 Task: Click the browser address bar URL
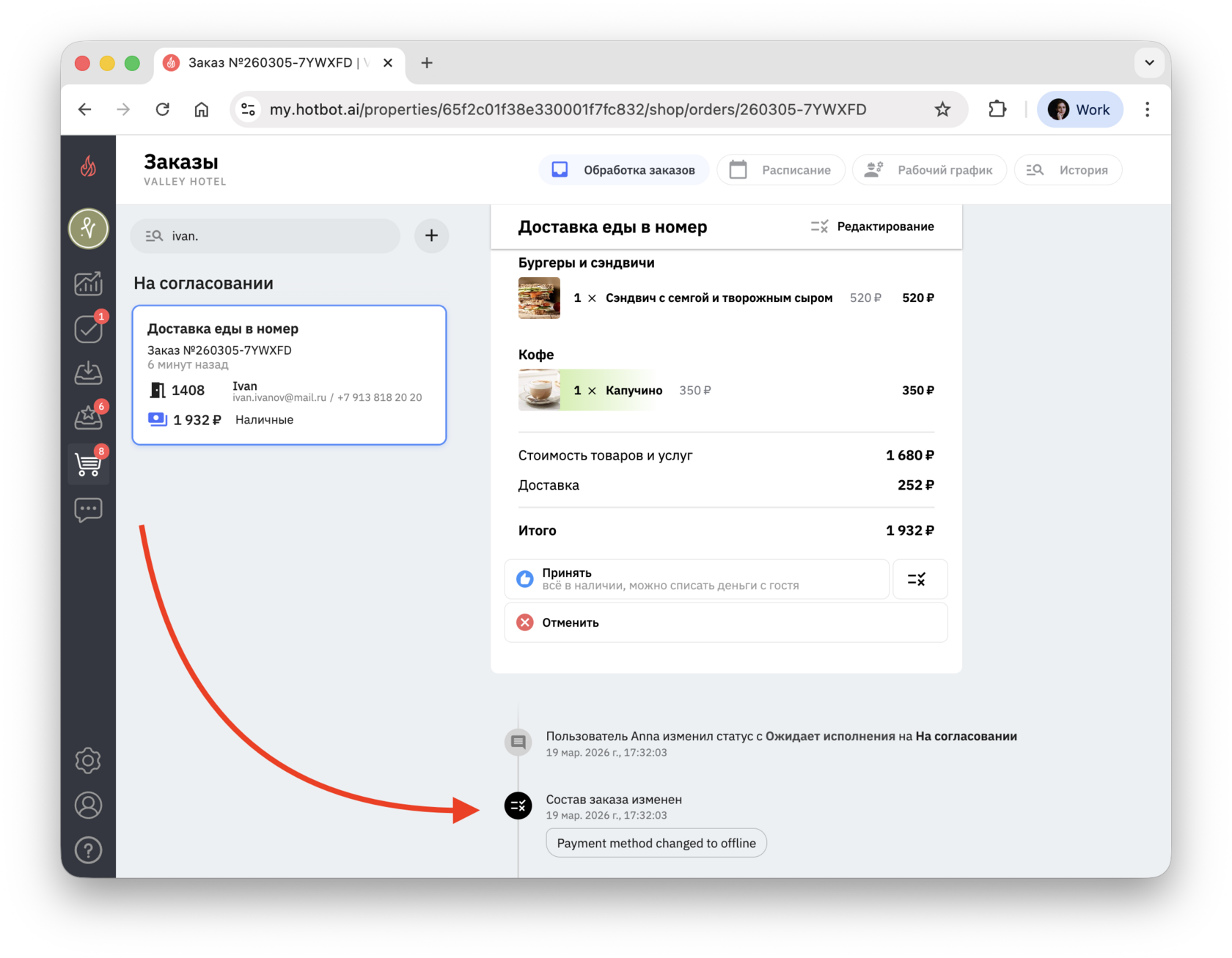568,110
